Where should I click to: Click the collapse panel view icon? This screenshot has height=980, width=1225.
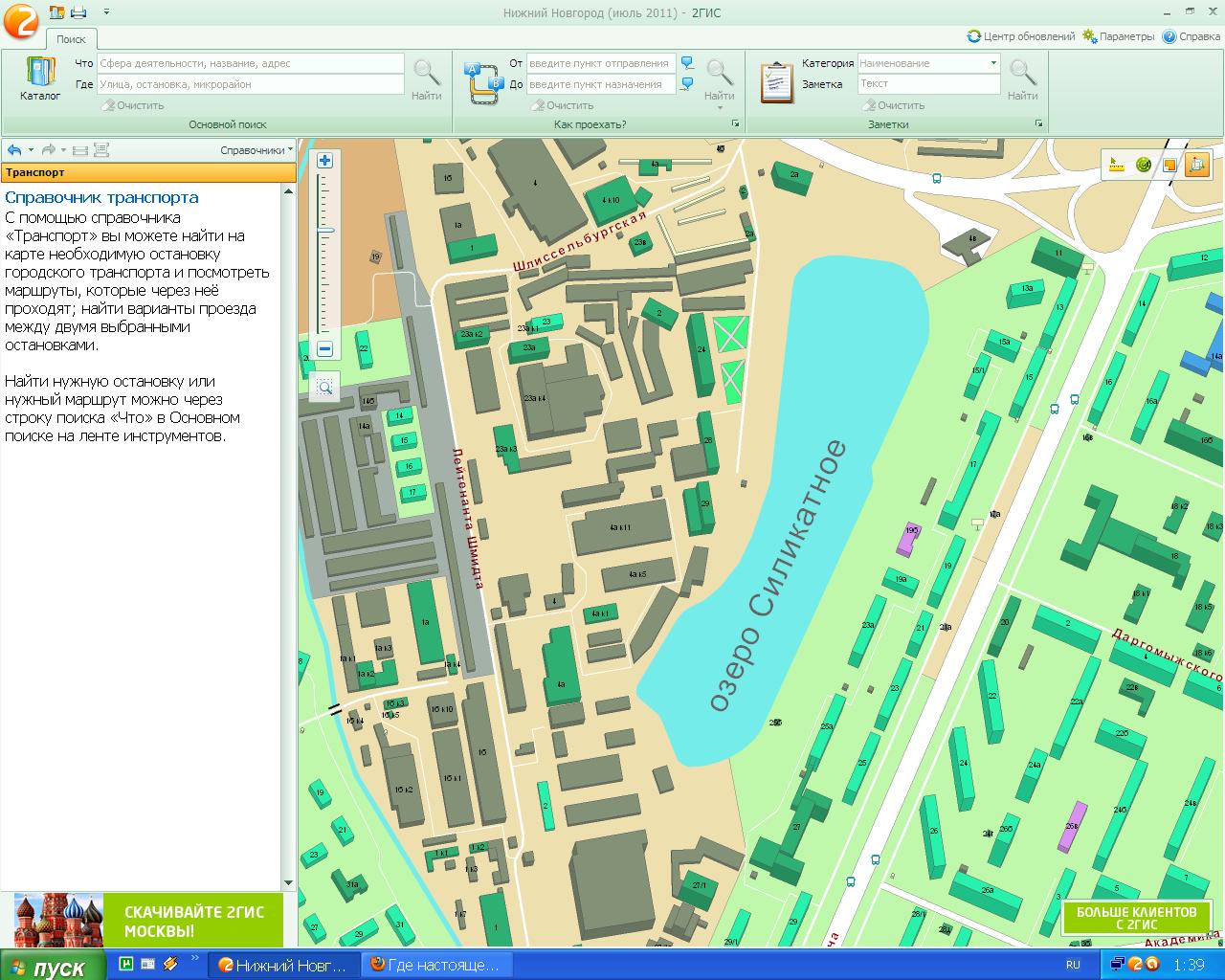click(x=80, y=150)
